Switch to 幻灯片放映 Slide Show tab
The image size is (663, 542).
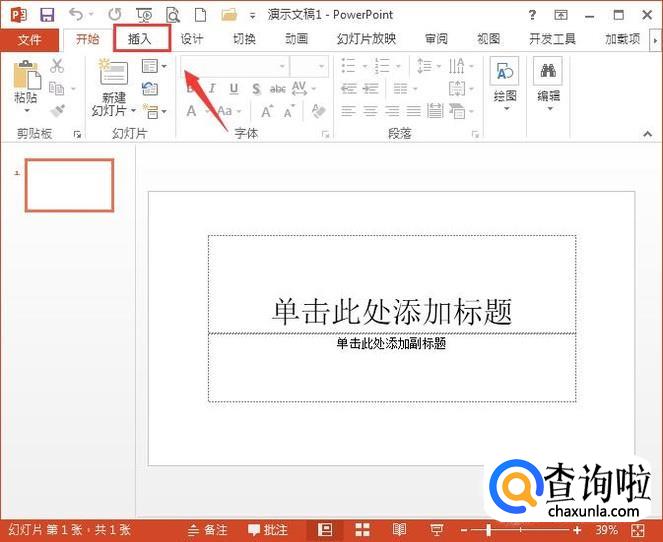coord(366,39)
